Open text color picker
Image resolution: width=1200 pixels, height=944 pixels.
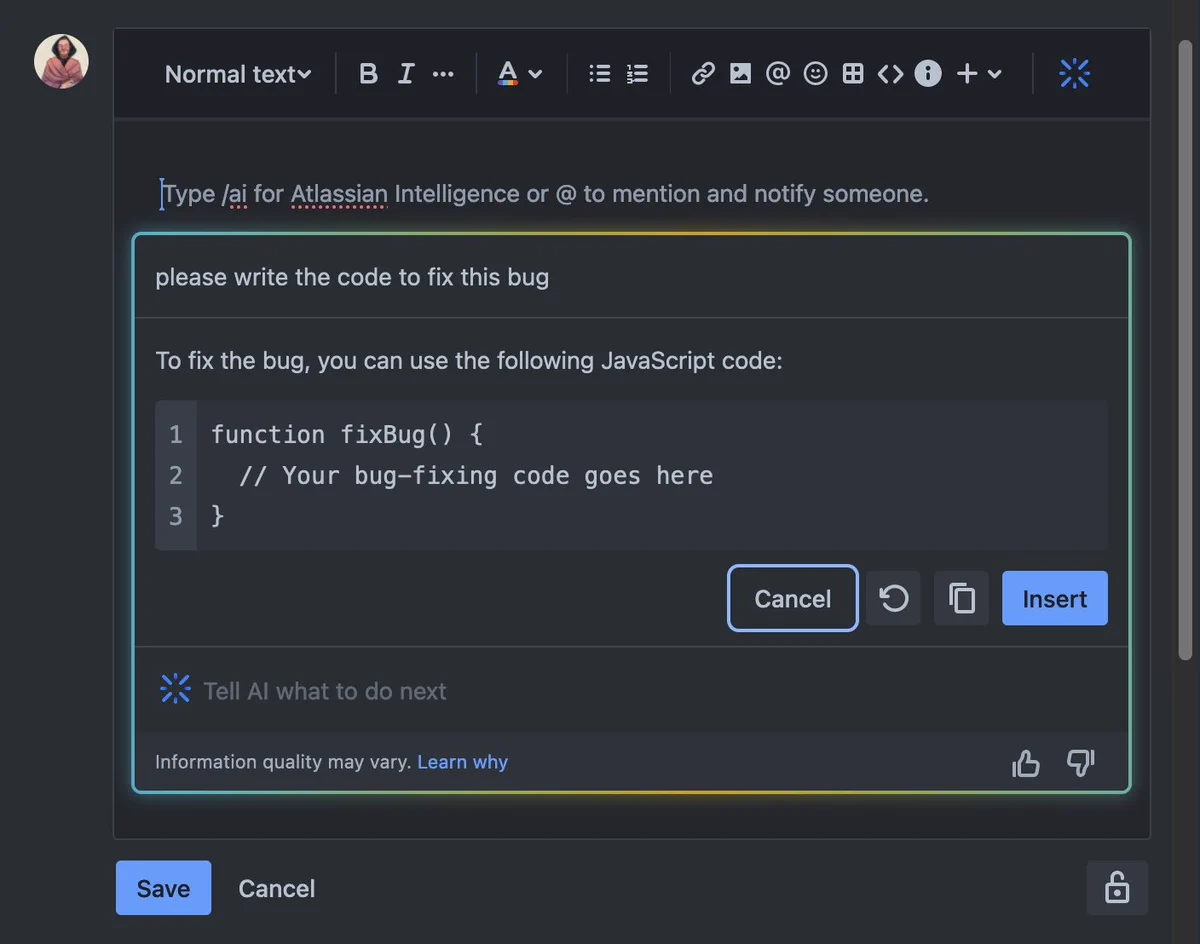coord(508,74)
